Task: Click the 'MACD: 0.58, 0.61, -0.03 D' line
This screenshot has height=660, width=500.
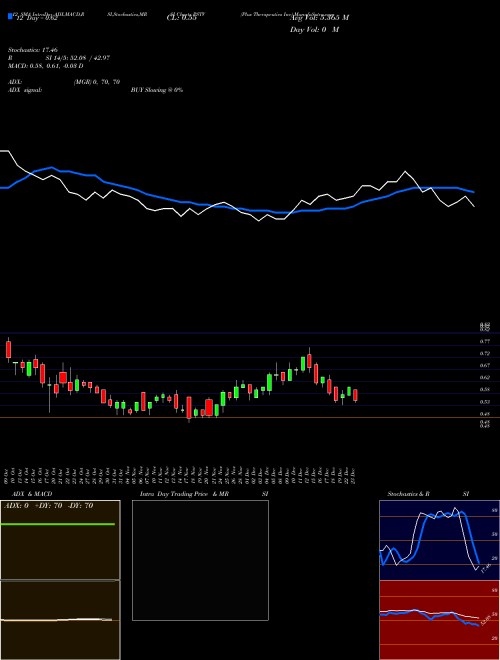Action: (45, 66)
